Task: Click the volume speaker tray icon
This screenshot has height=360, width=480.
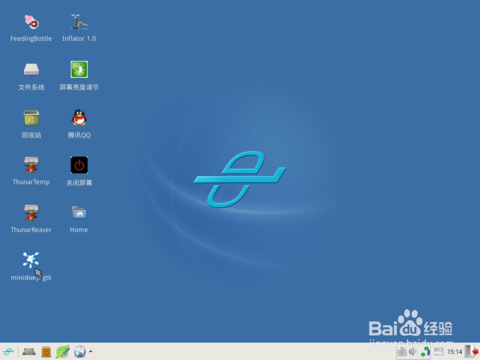Action: (x=413, y=351)
